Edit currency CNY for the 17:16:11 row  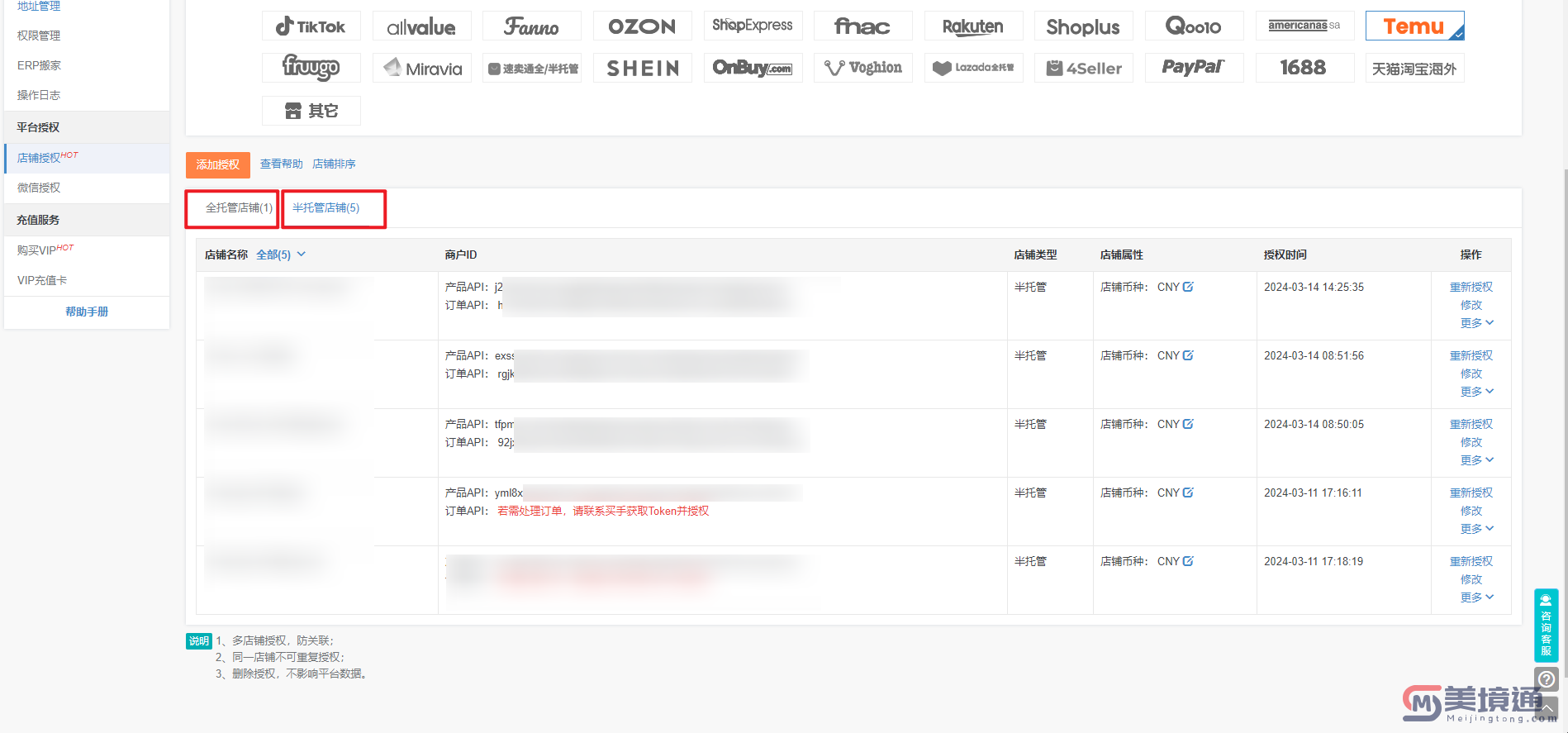pyautogui.click(x=1188, y=493)
